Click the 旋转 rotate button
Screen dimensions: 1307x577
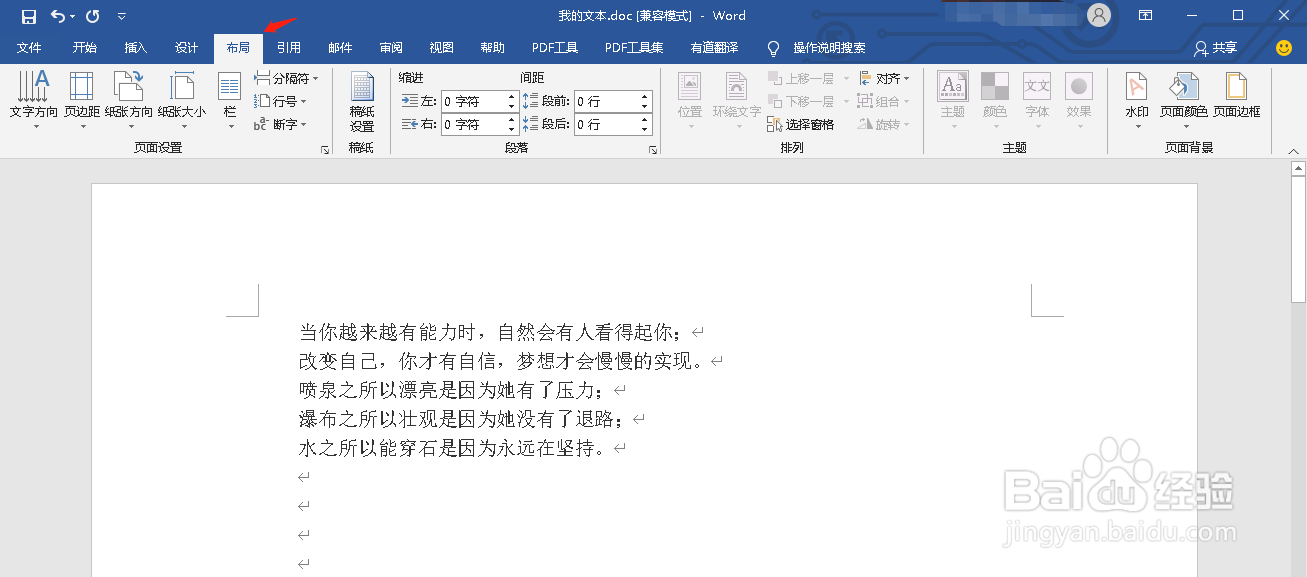pos(884,124)
